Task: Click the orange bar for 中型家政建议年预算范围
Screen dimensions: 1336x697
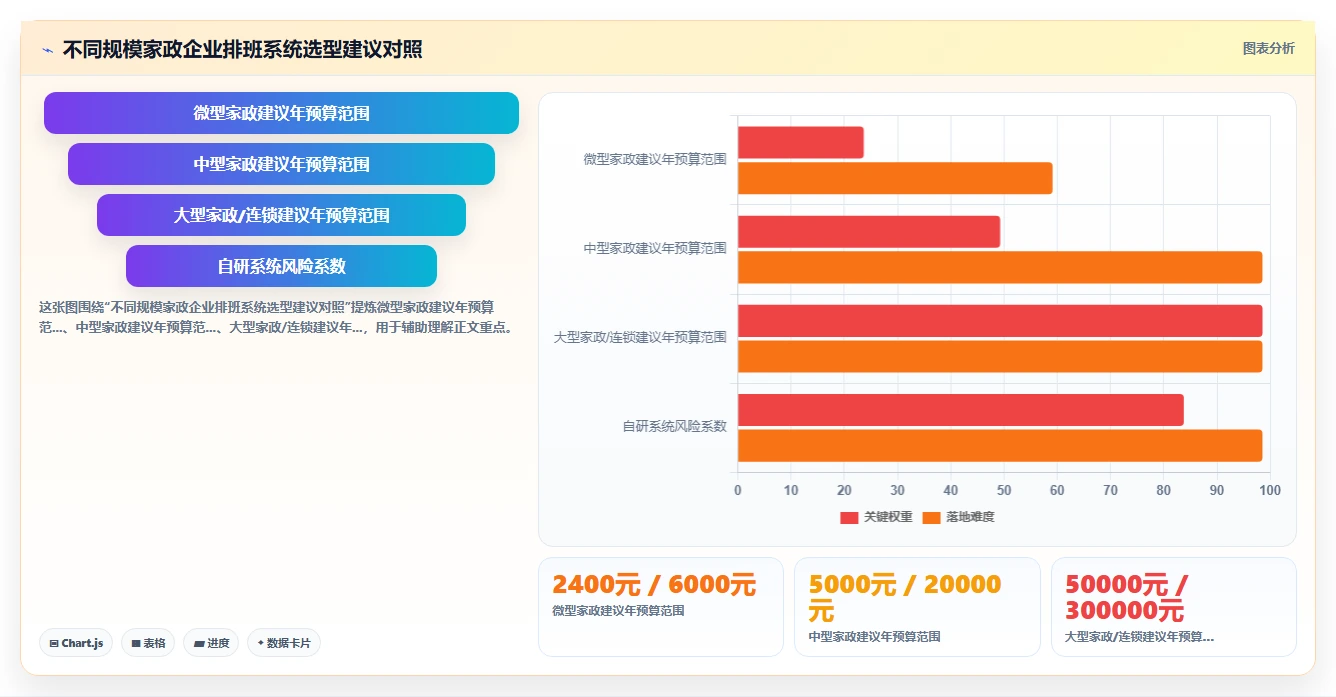Action: click(x=1000, y=267)
